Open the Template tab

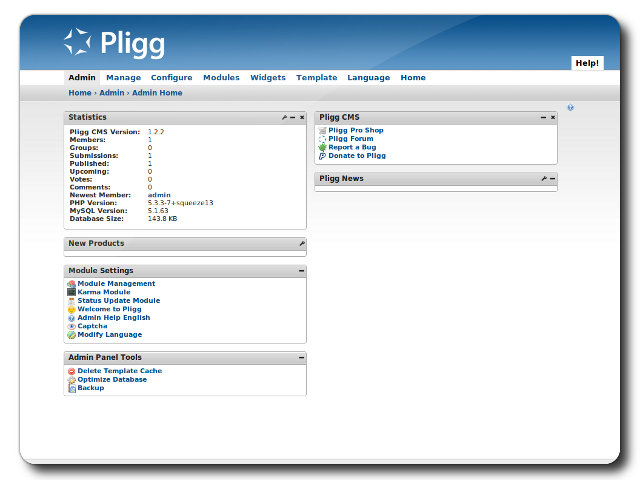(316, 78)
